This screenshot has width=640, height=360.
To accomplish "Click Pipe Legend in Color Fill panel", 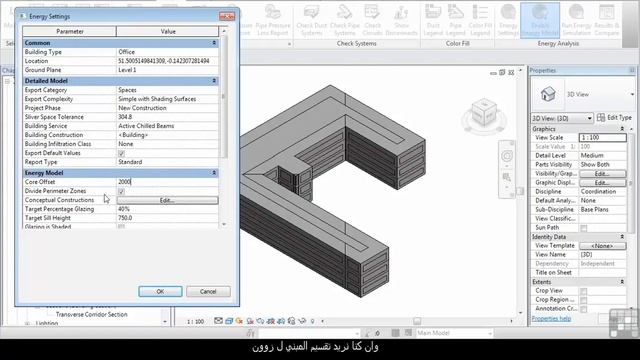I will tap(456, 20).
